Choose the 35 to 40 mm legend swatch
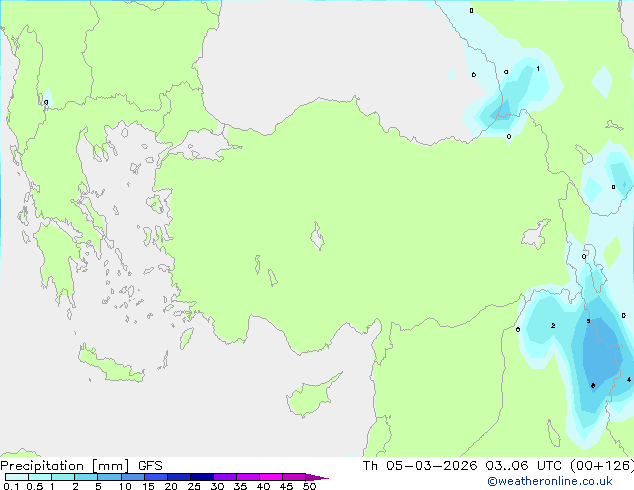Screen dimensions: 634x490 tap(247, 477)
